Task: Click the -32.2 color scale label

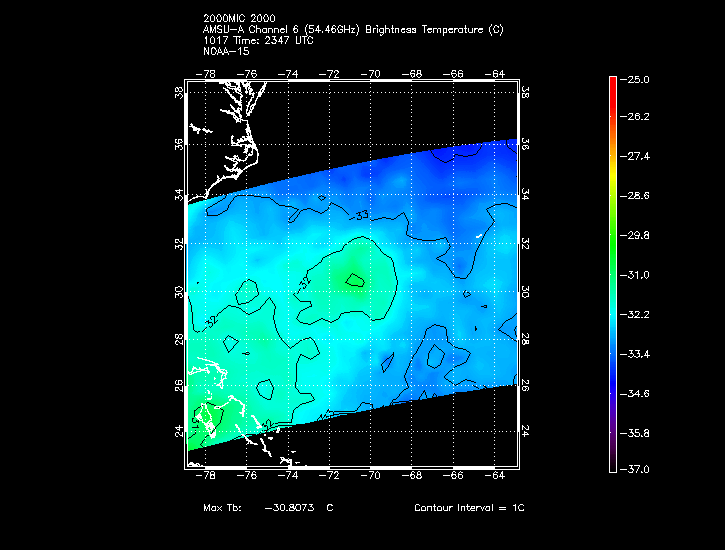Action: click(635, 315)
